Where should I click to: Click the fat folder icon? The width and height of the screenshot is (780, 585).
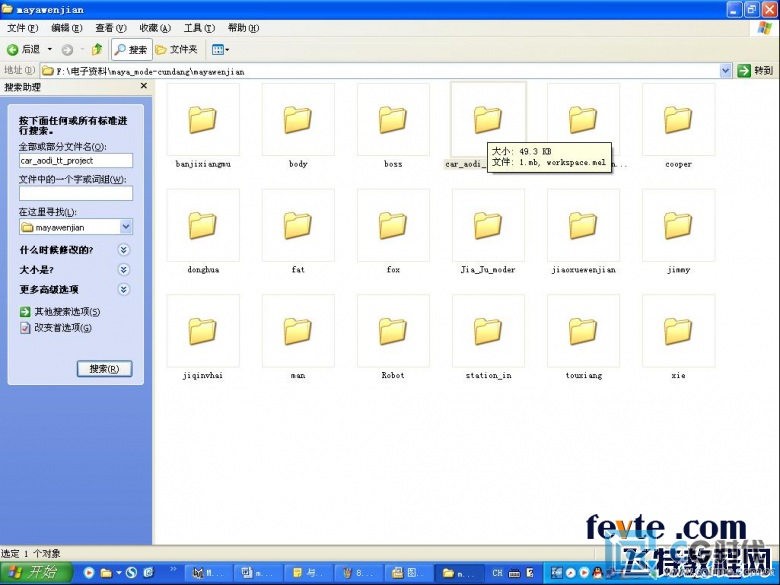click(x=298, y=225)
